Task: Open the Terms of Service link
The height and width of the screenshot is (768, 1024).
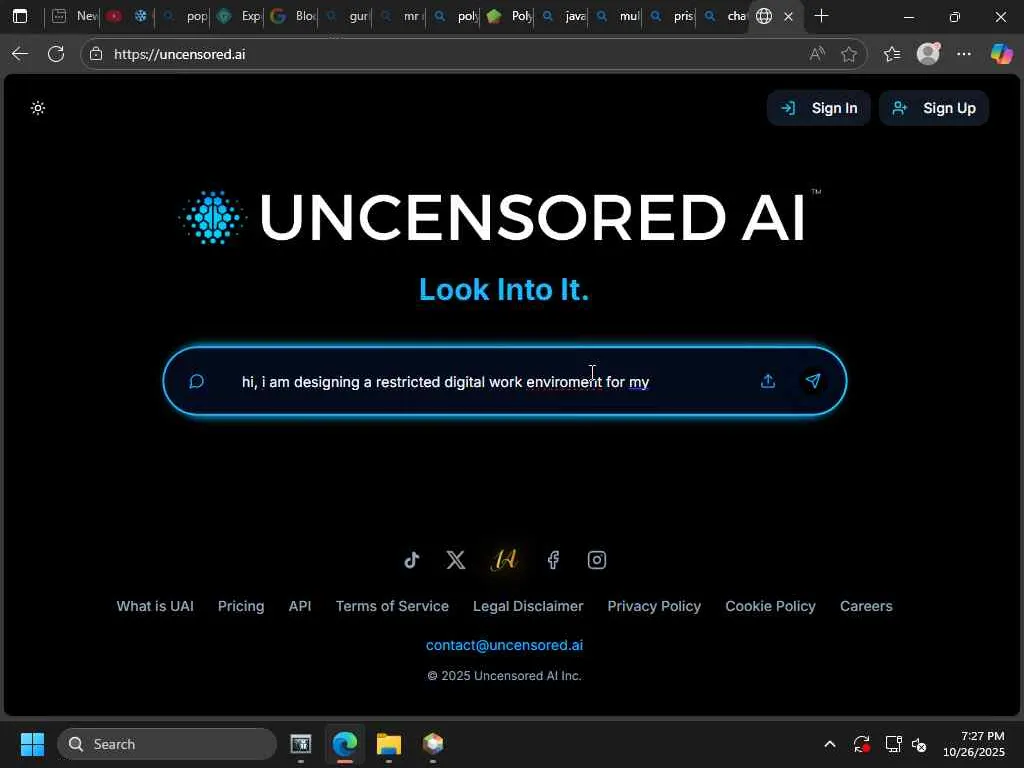Action: click(392, 606)
